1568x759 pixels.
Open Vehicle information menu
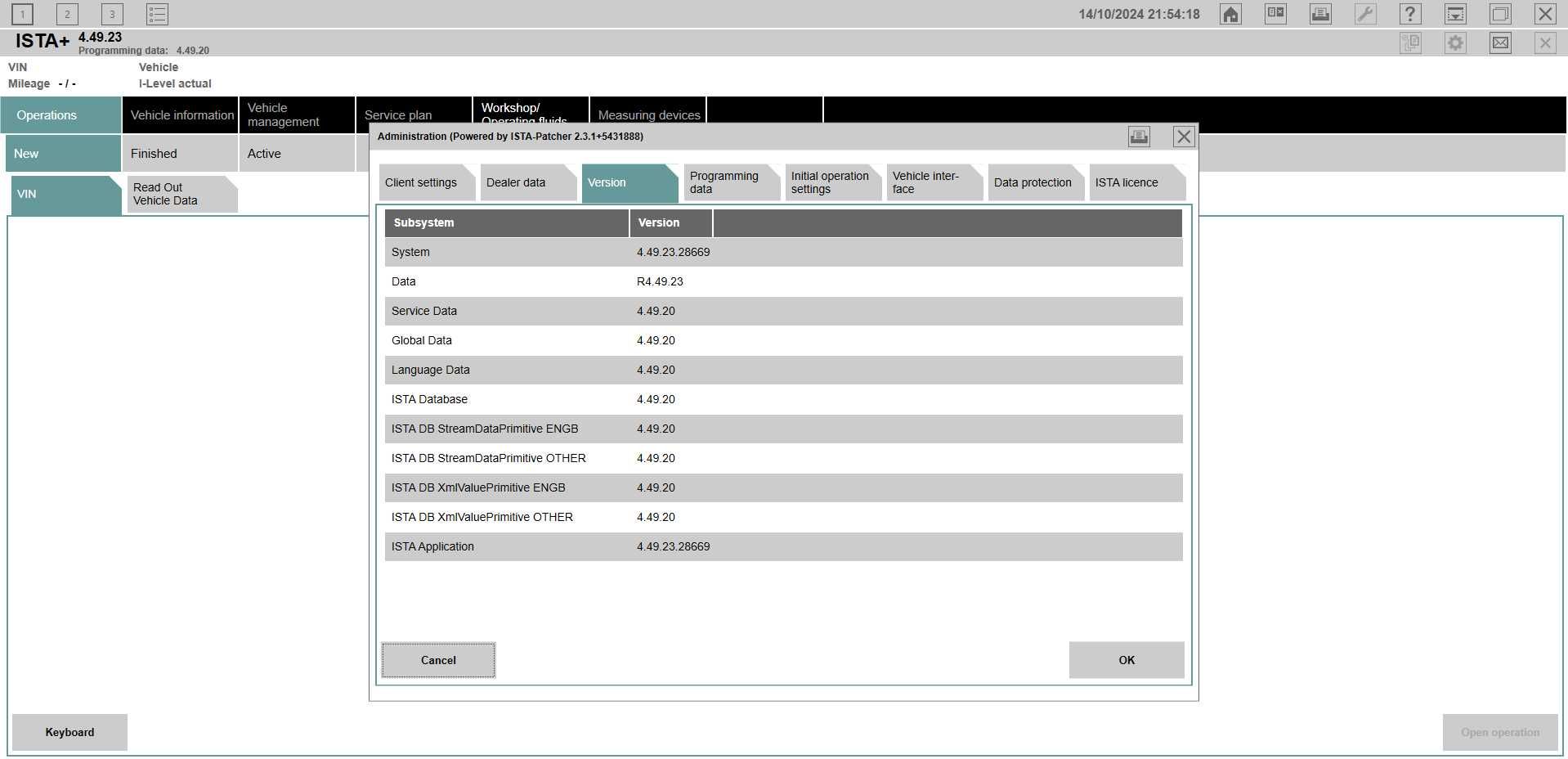tap(181, 115)
